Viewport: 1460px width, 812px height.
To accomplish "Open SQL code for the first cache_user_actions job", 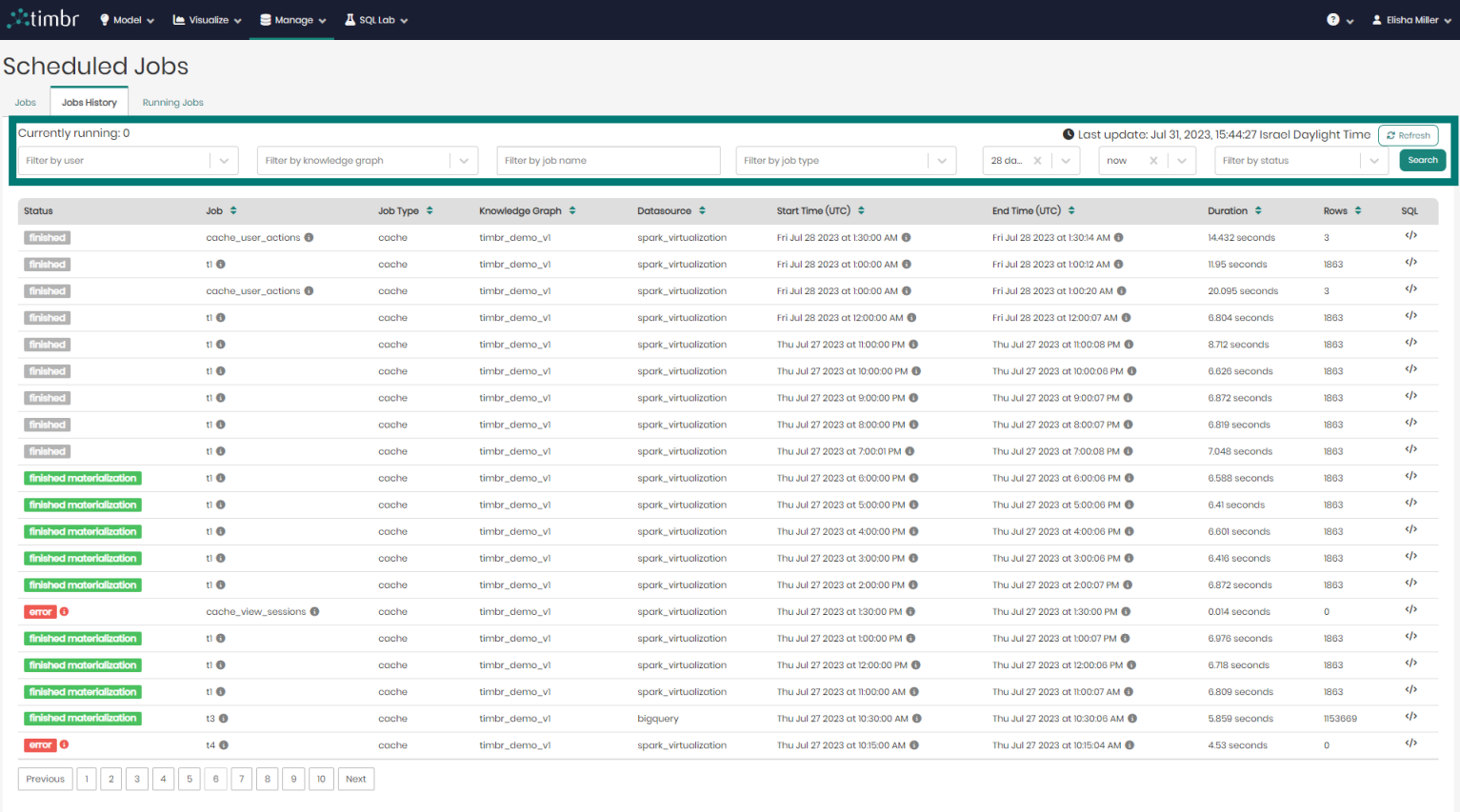I will click(1410, 237).
